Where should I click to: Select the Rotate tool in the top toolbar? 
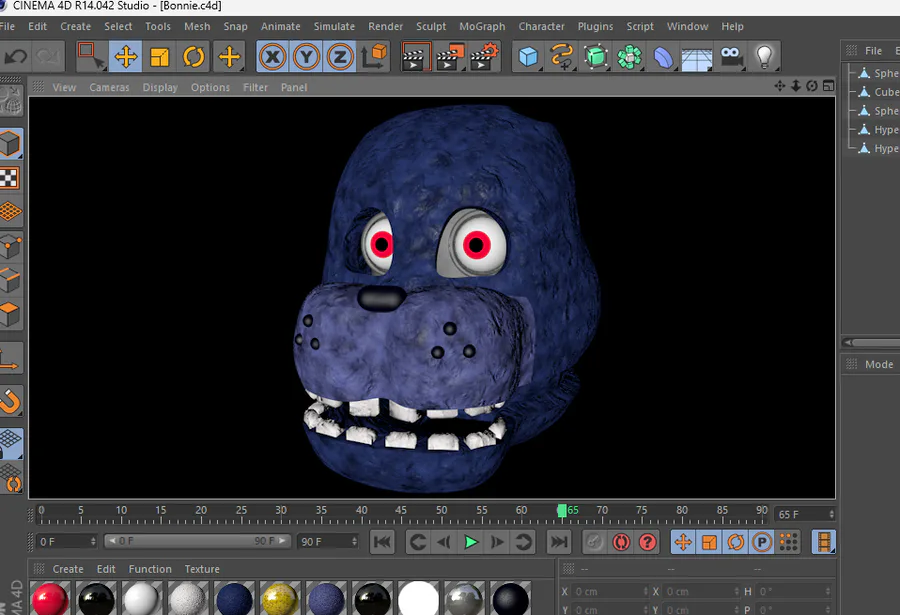(x=194, y=57)
